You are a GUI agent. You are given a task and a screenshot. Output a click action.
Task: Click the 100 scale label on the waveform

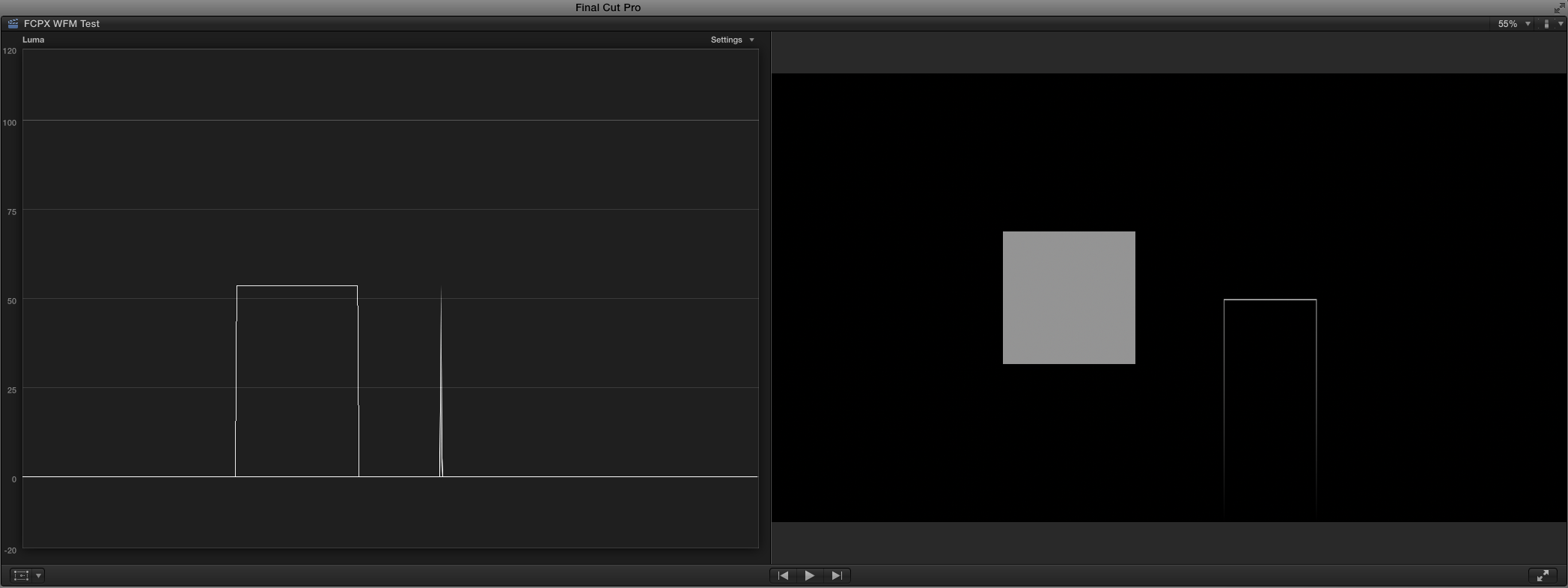point(10,123)
